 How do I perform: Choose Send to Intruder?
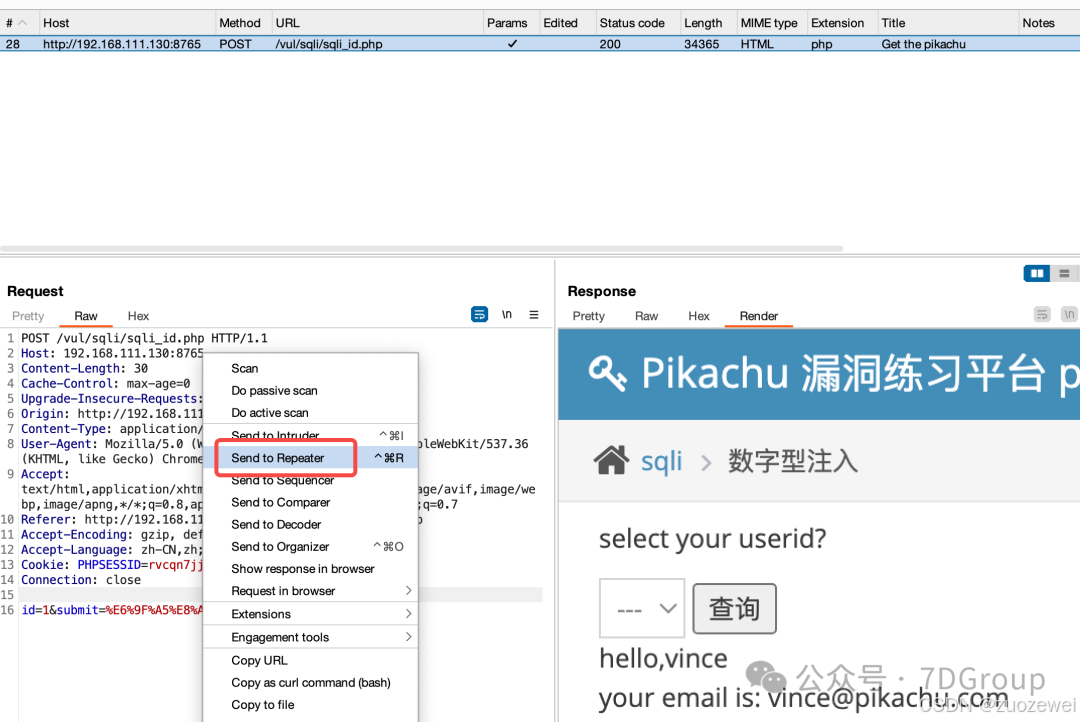click(311, 435)
